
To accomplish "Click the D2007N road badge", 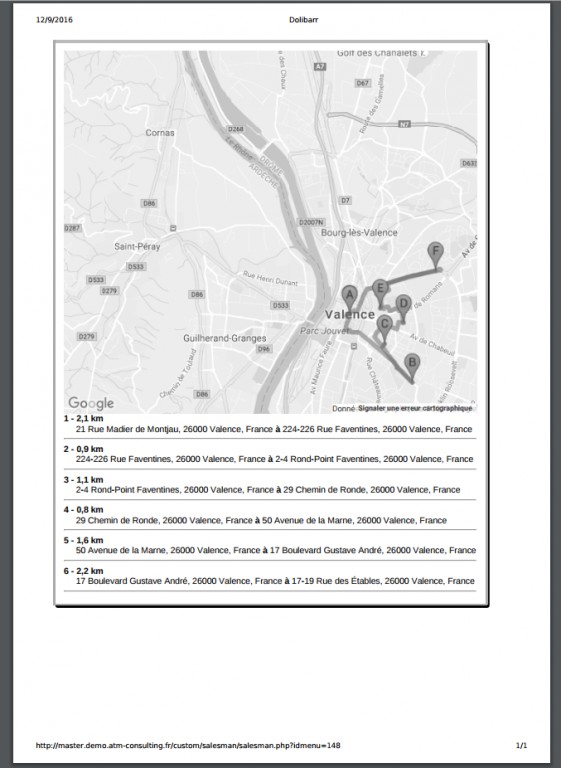I will tap(312, 222).
